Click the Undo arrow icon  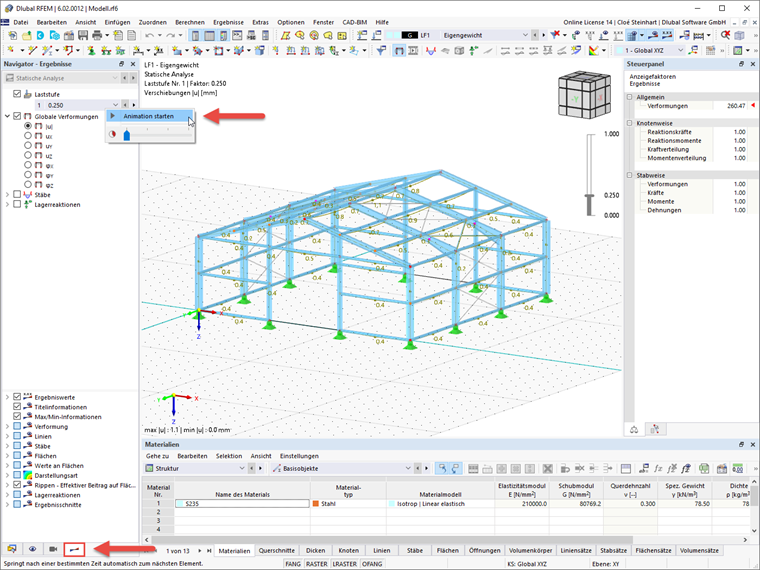tap(150, 35)
